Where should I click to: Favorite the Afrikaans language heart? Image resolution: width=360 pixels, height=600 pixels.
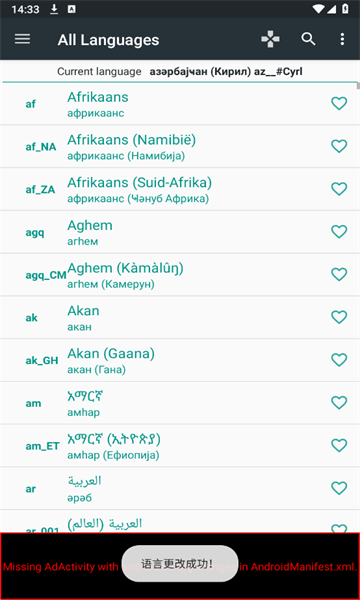pyautogui.click(x=339, y=103)
